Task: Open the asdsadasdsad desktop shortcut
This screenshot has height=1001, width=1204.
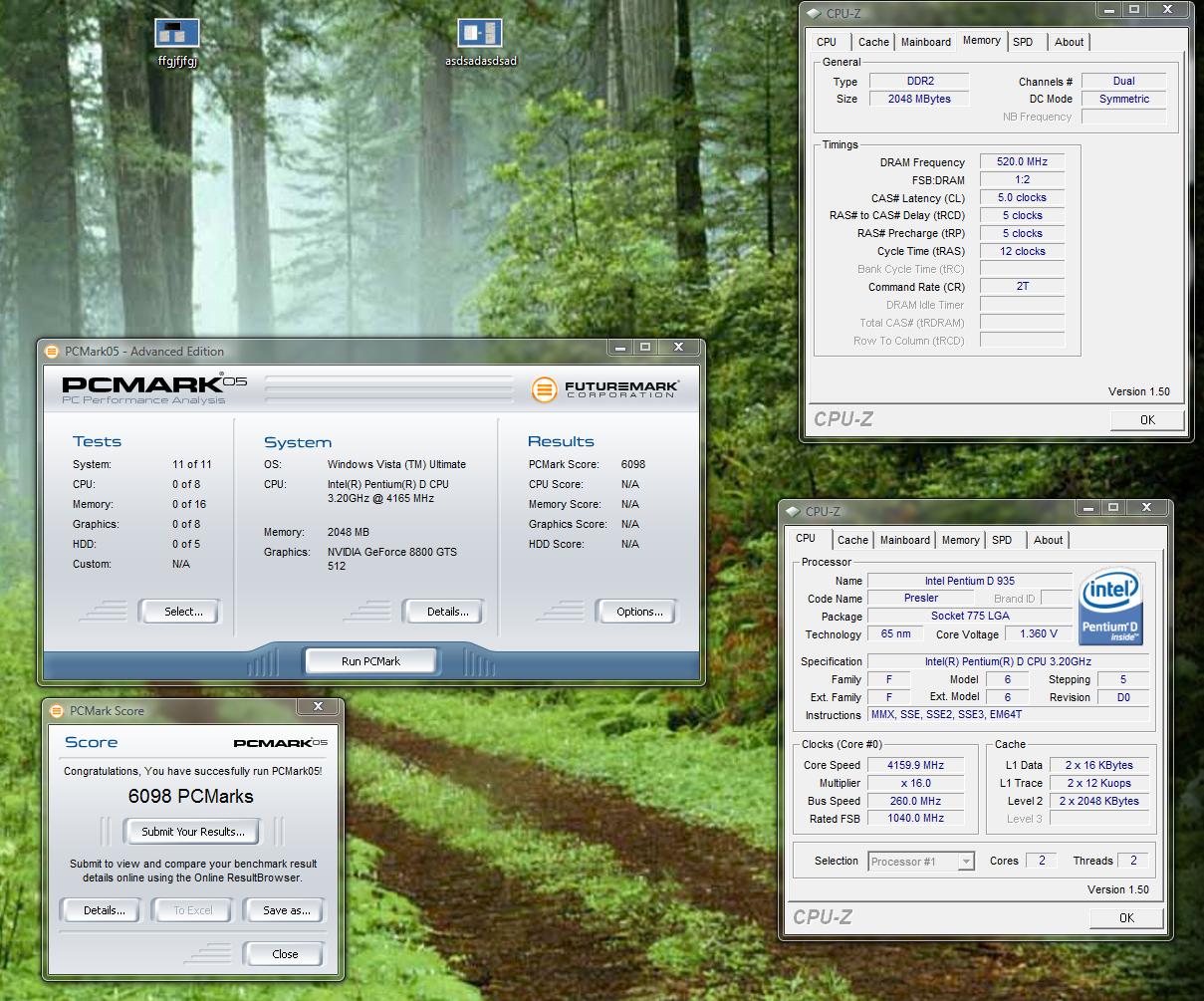Action: coord(480,34)
